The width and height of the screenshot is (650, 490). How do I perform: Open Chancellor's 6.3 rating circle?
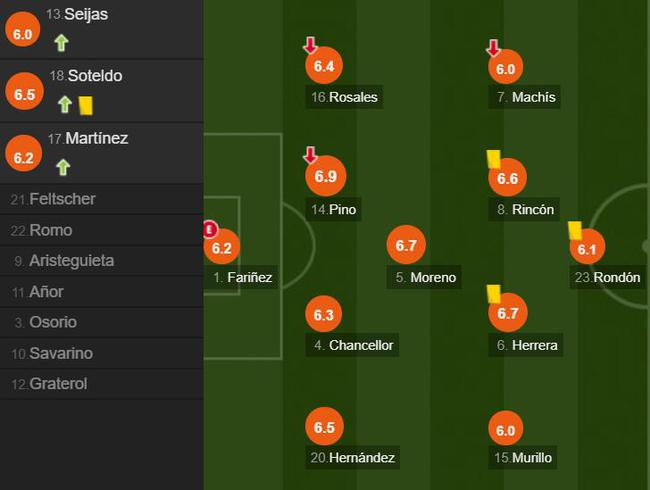323,314
